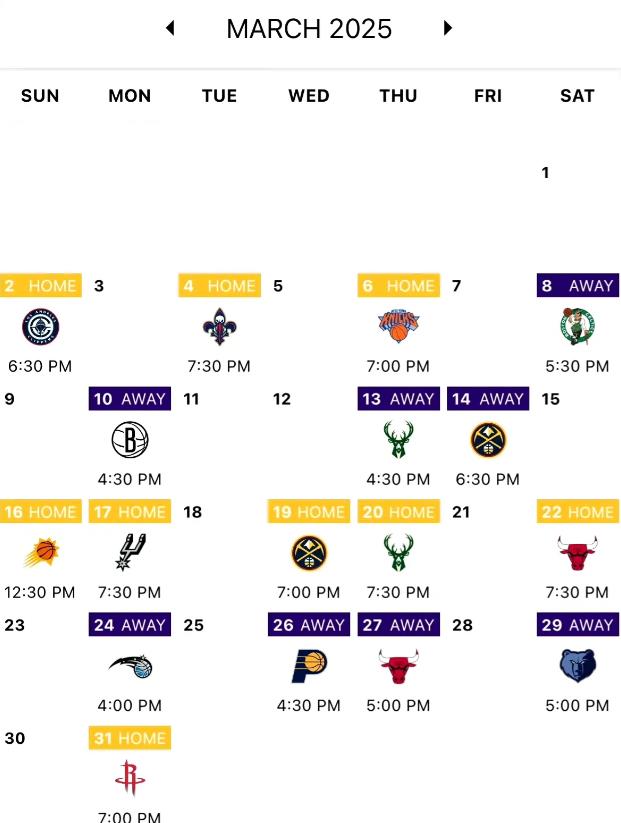The height and width of the screenshot is (823, 621).
Task: Open the Celtics away game logo
Action: point(577,326)
